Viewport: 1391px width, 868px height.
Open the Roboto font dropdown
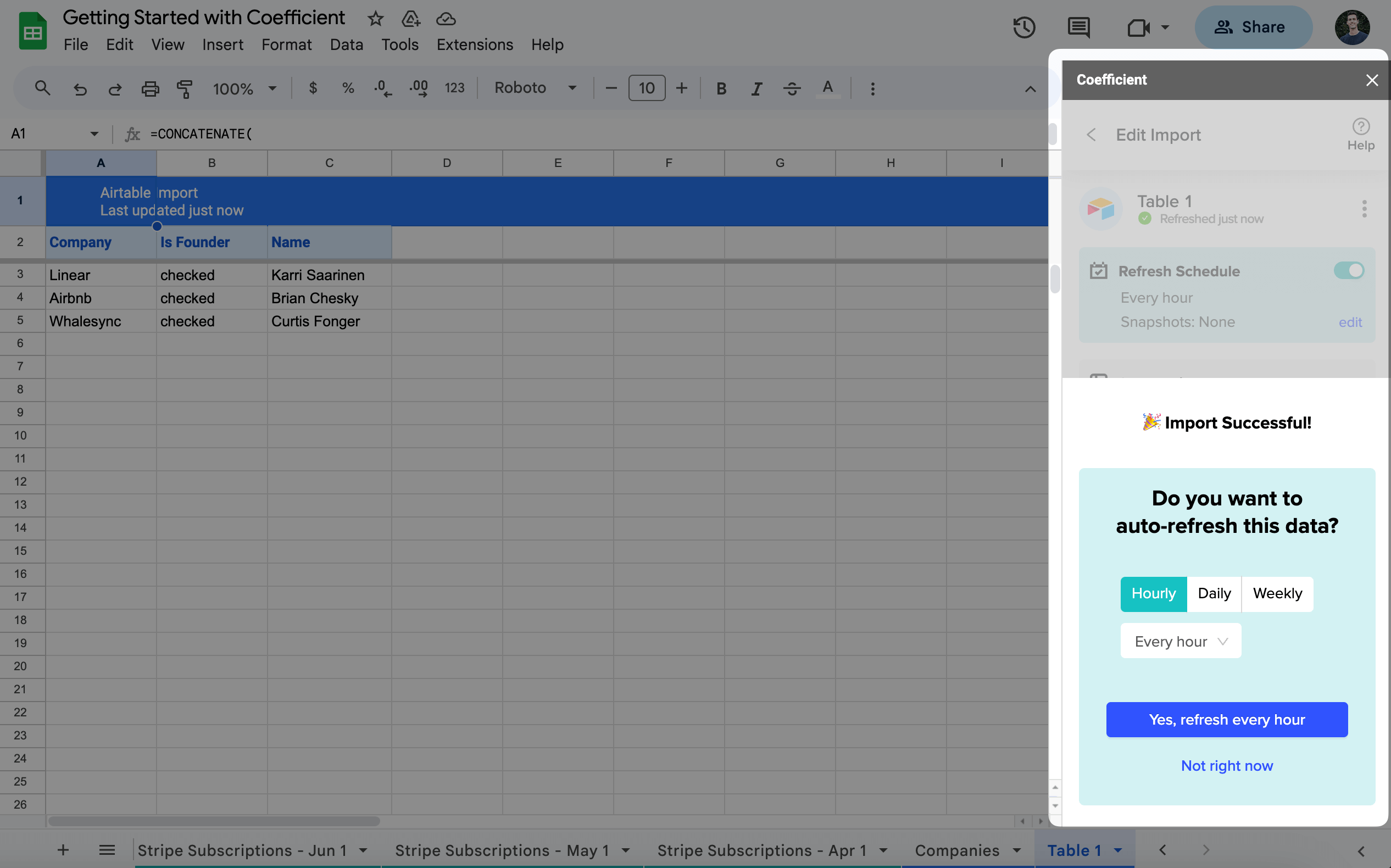[x=535, y=88]
